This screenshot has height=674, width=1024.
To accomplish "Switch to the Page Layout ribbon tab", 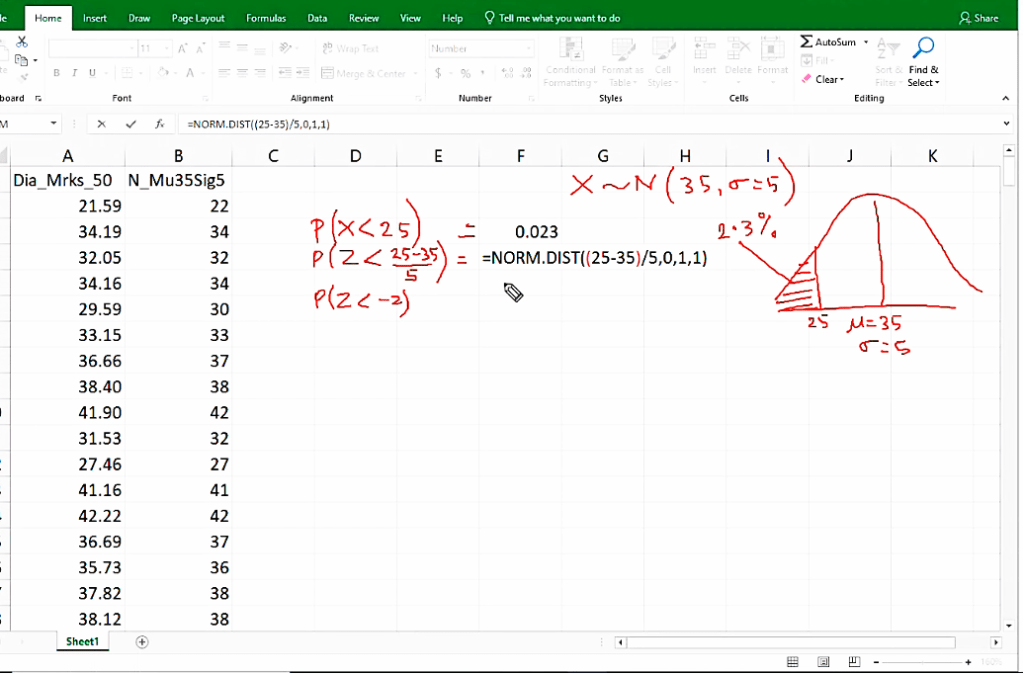I will pyautogui.click(x=198, y=18).
